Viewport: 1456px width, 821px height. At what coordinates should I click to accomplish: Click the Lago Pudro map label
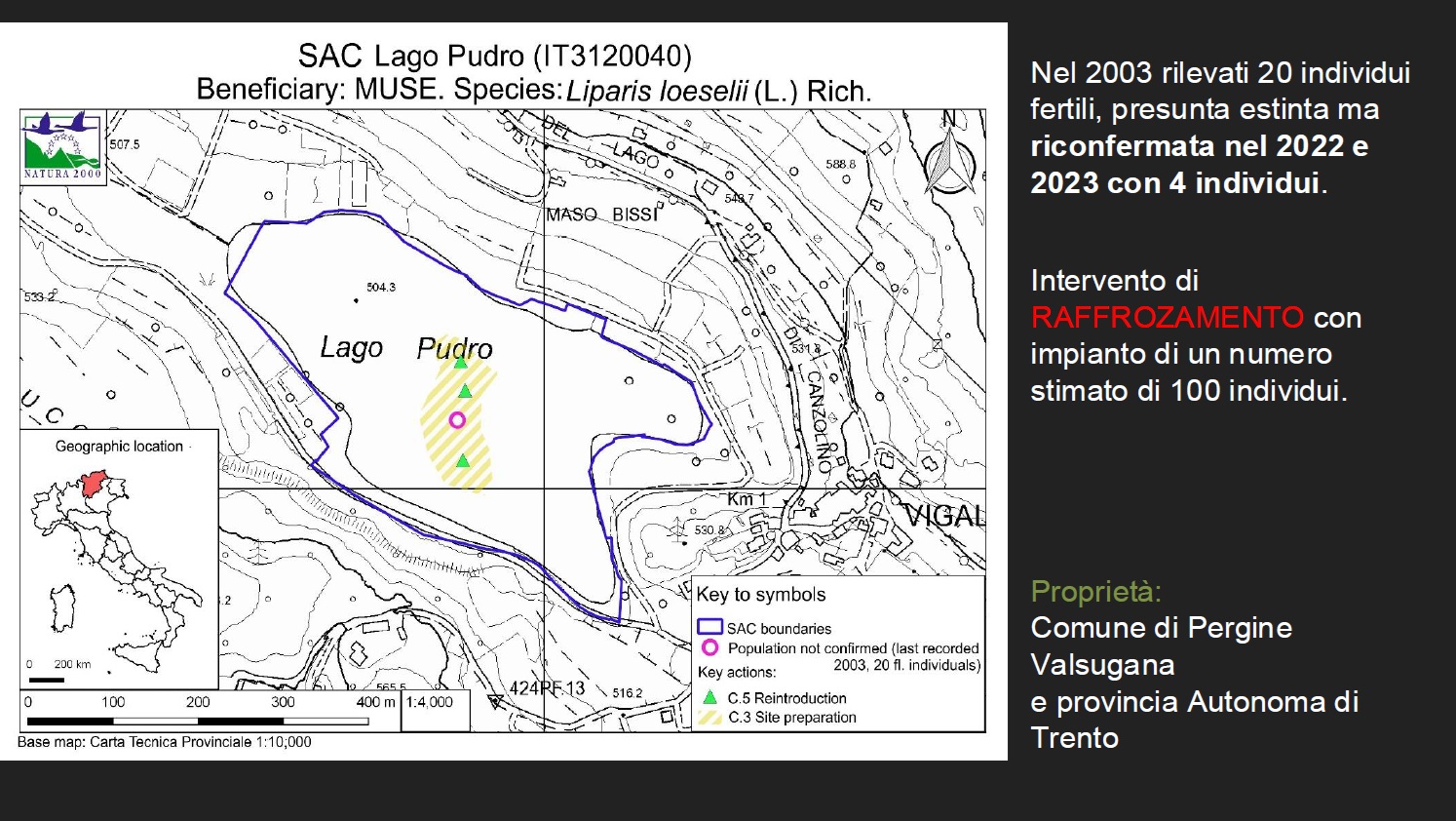coord(406,348)
